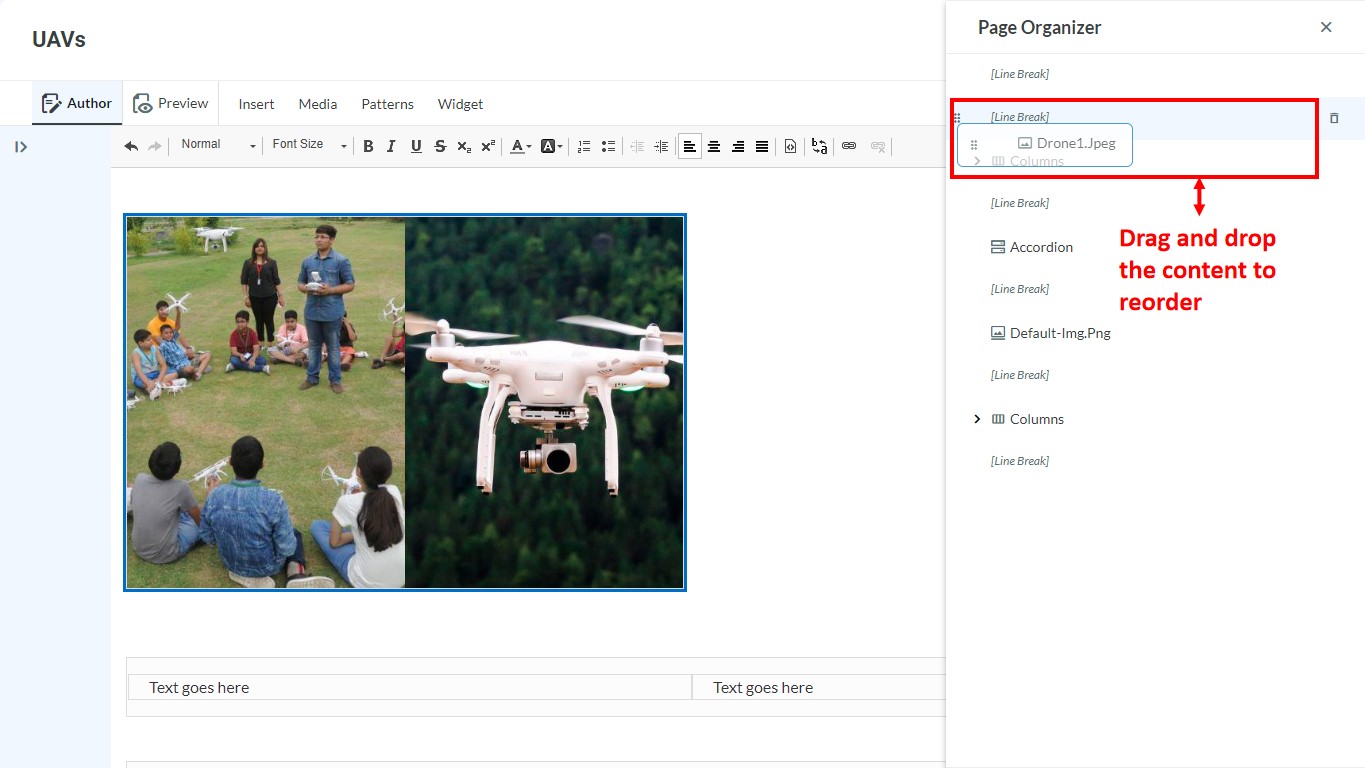This screenshot has height=768, width=1365.
Task: Click the UAVs page title
Action: (59, 39)
